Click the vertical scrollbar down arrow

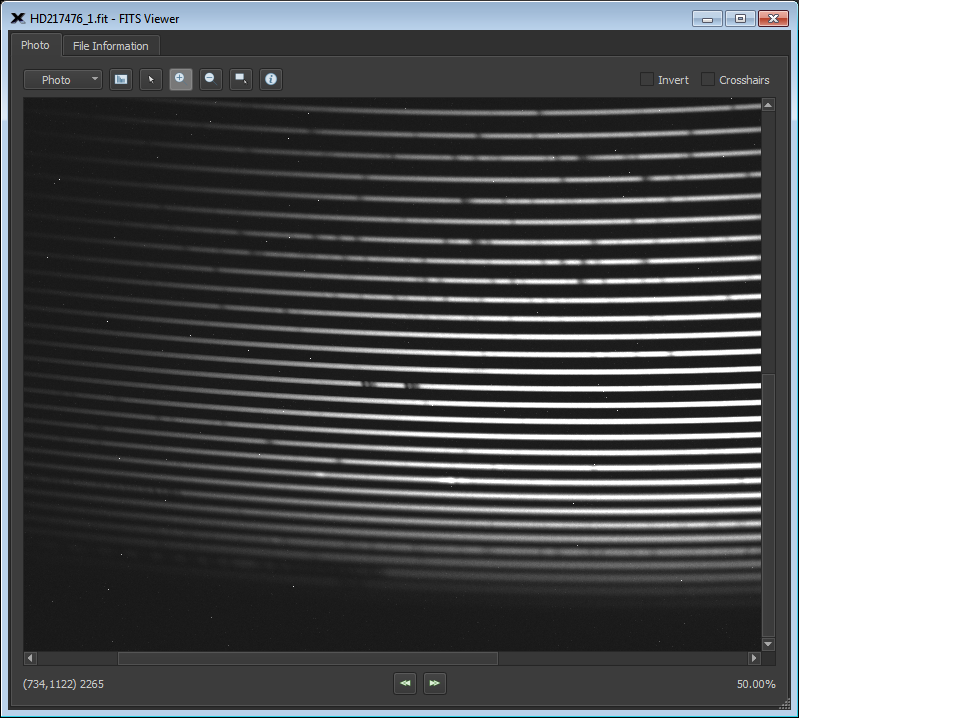(768, 644)
